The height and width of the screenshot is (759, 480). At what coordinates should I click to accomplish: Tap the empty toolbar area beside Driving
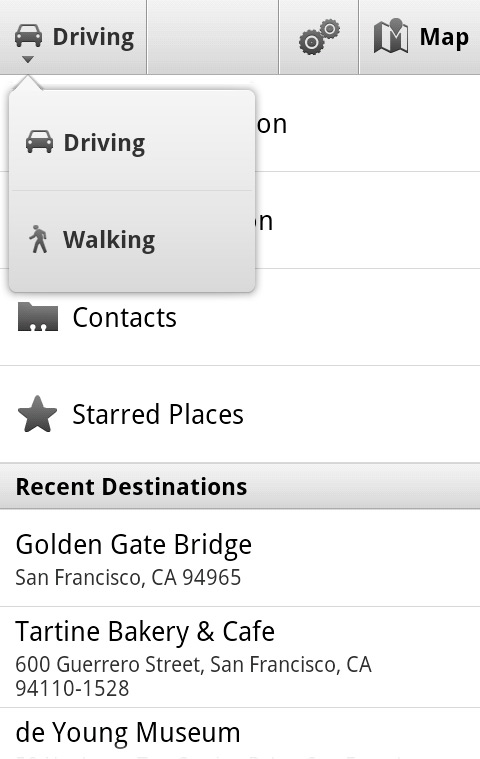tap(213, 37)
